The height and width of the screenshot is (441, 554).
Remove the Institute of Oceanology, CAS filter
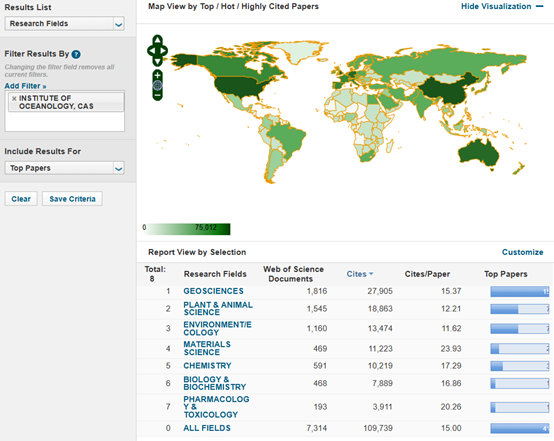14,99
